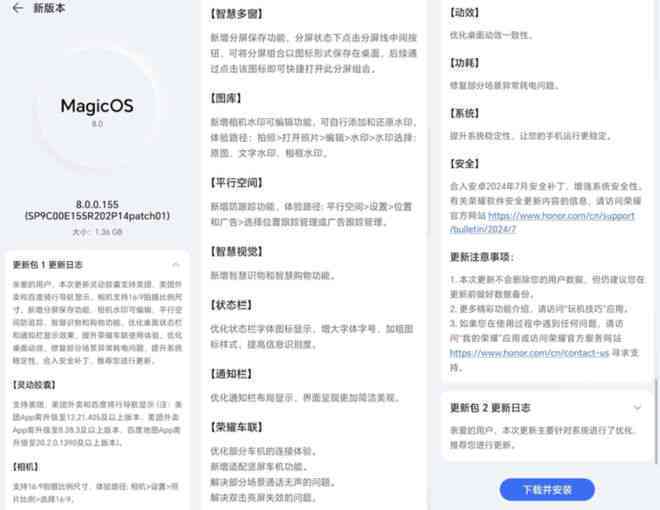Screen dimensions: 660x510
Task: Click the 更新包 2 更新日志 title
Action: 490,408
